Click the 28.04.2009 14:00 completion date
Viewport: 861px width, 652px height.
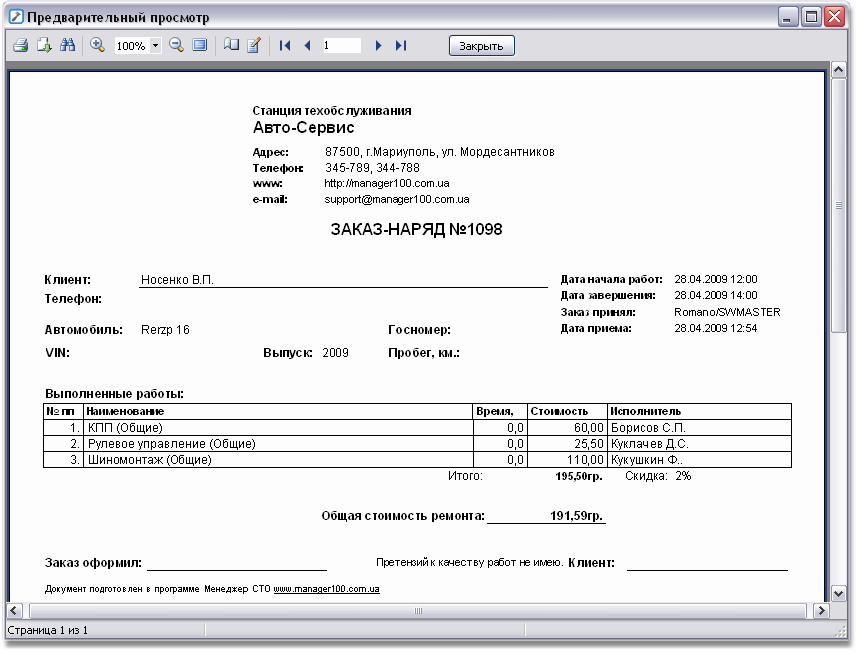click(715, 296)
